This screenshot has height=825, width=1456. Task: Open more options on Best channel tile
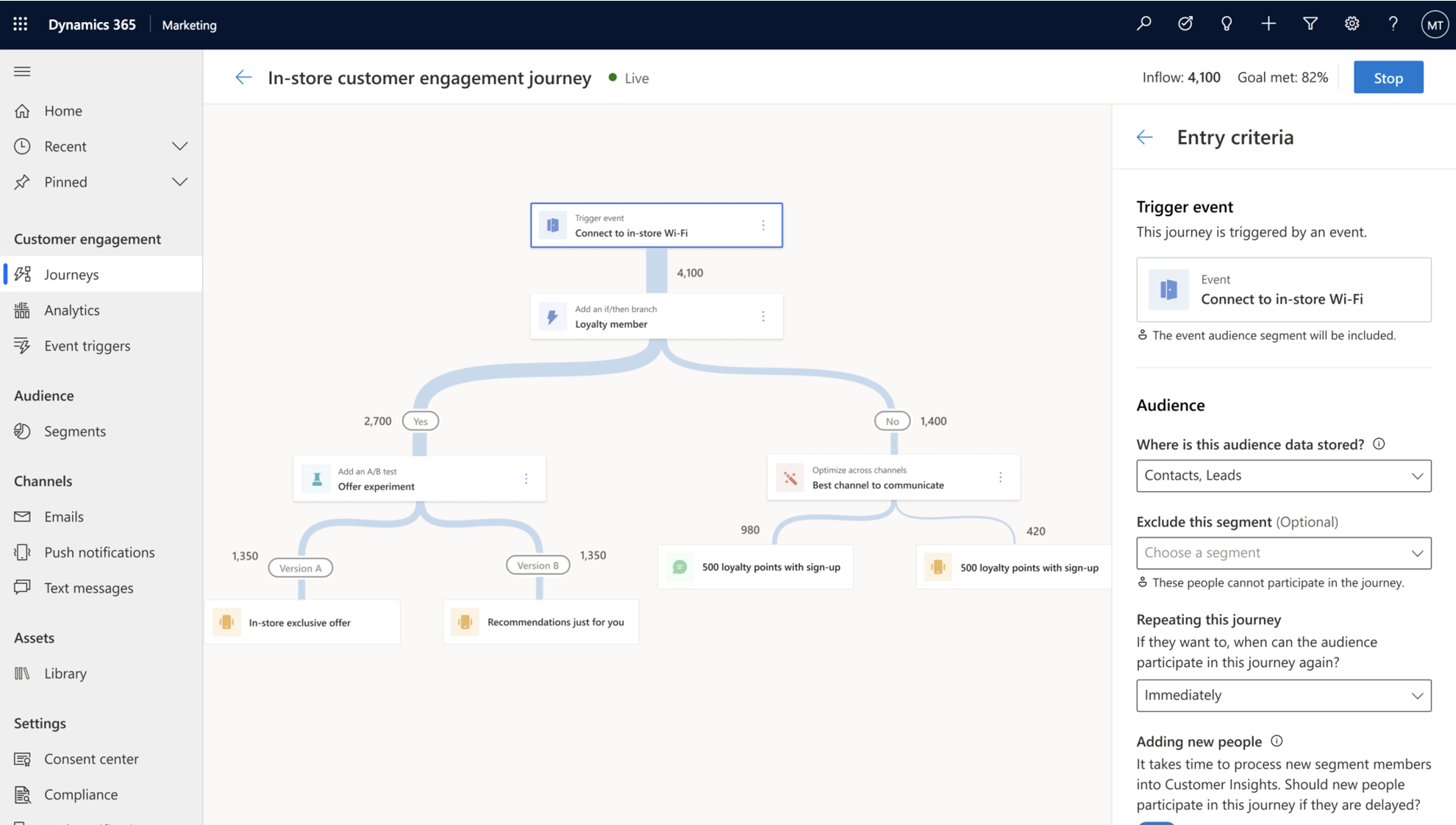[x=1001, y=477]
